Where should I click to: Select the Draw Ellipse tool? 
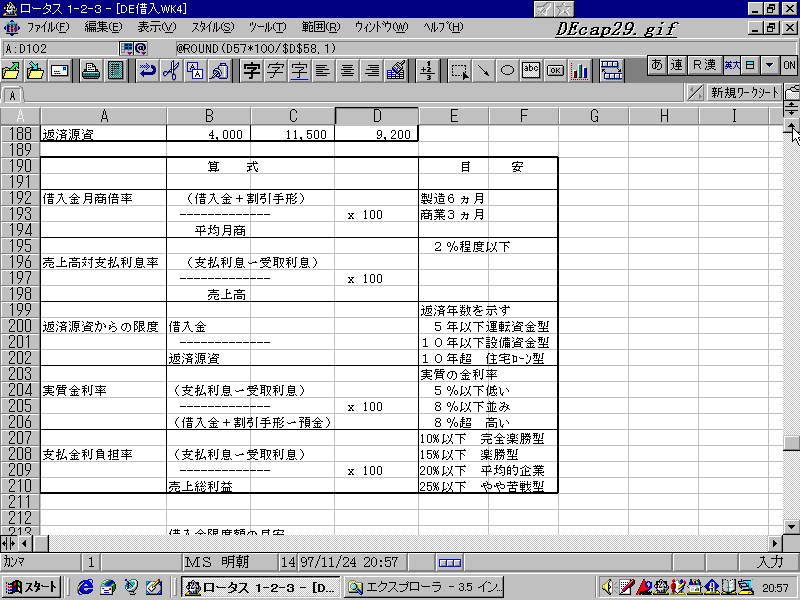point(507,70)
